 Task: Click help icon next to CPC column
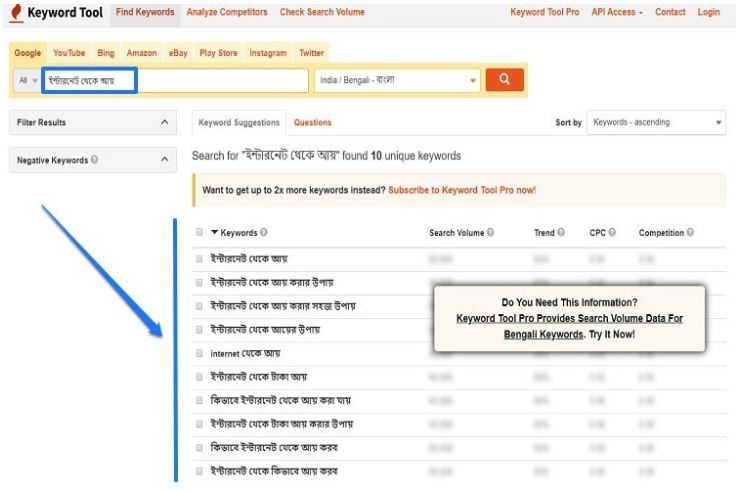[611, 233]
